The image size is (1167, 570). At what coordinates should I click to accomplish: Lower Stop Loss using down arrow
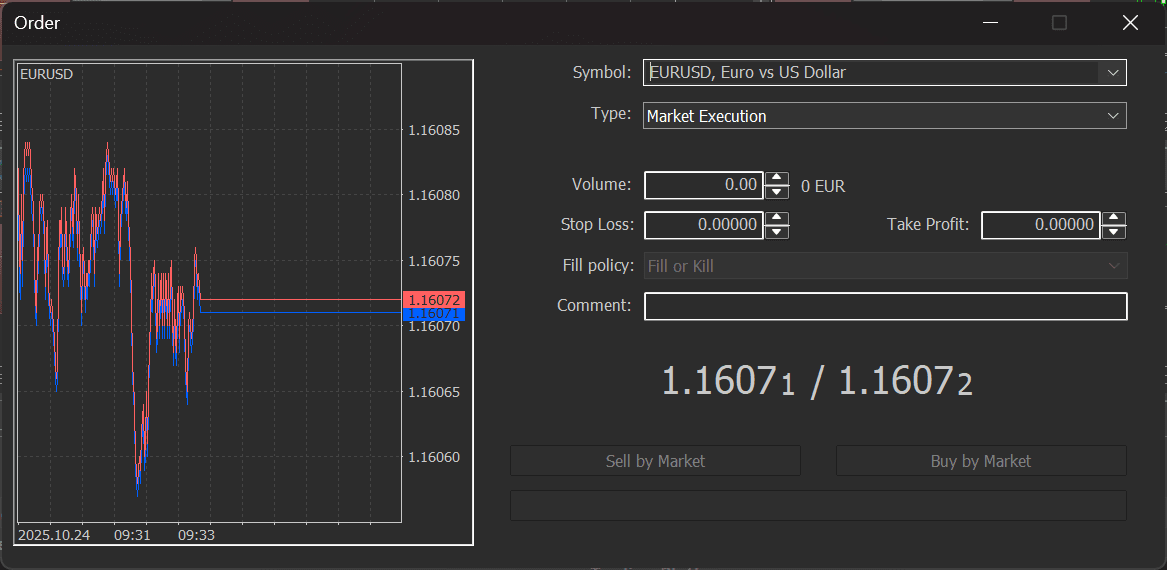click(x=777, y=232)
